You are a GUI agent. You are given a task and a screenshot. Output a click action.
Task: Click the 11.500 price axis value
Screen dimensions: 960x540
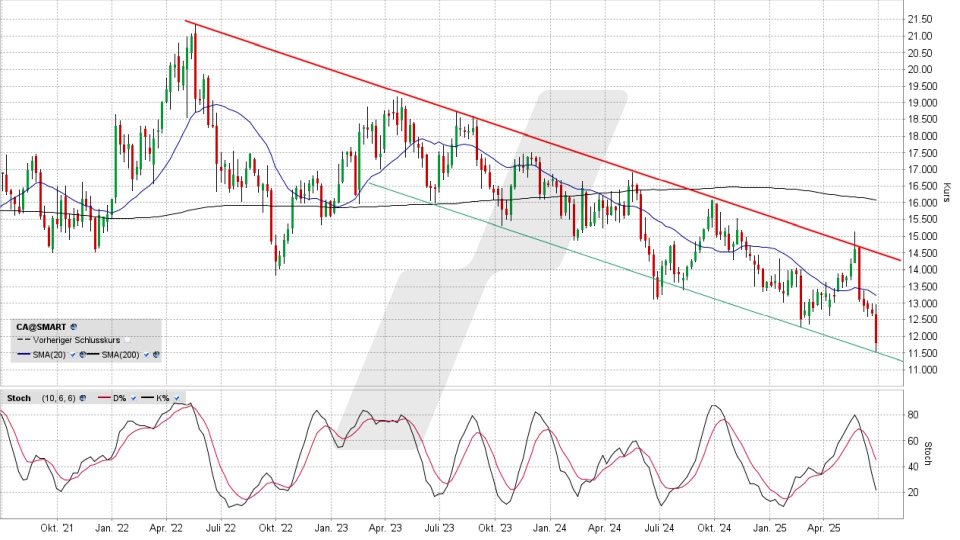pyautogui.click(x=922, y=353)
